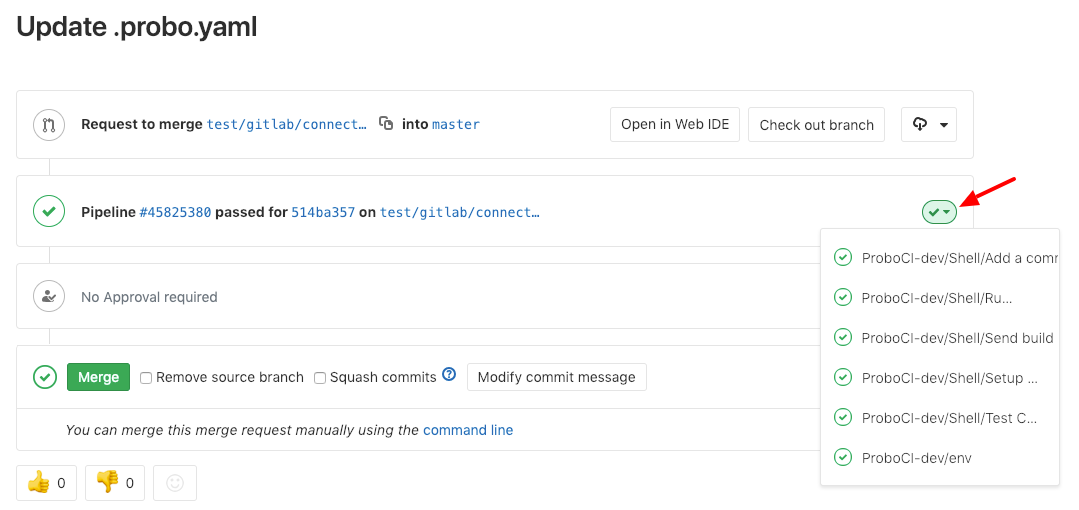Click the approval user icon
The height and width of the screenshot is (510, 1079).
(x=48, y=297)
